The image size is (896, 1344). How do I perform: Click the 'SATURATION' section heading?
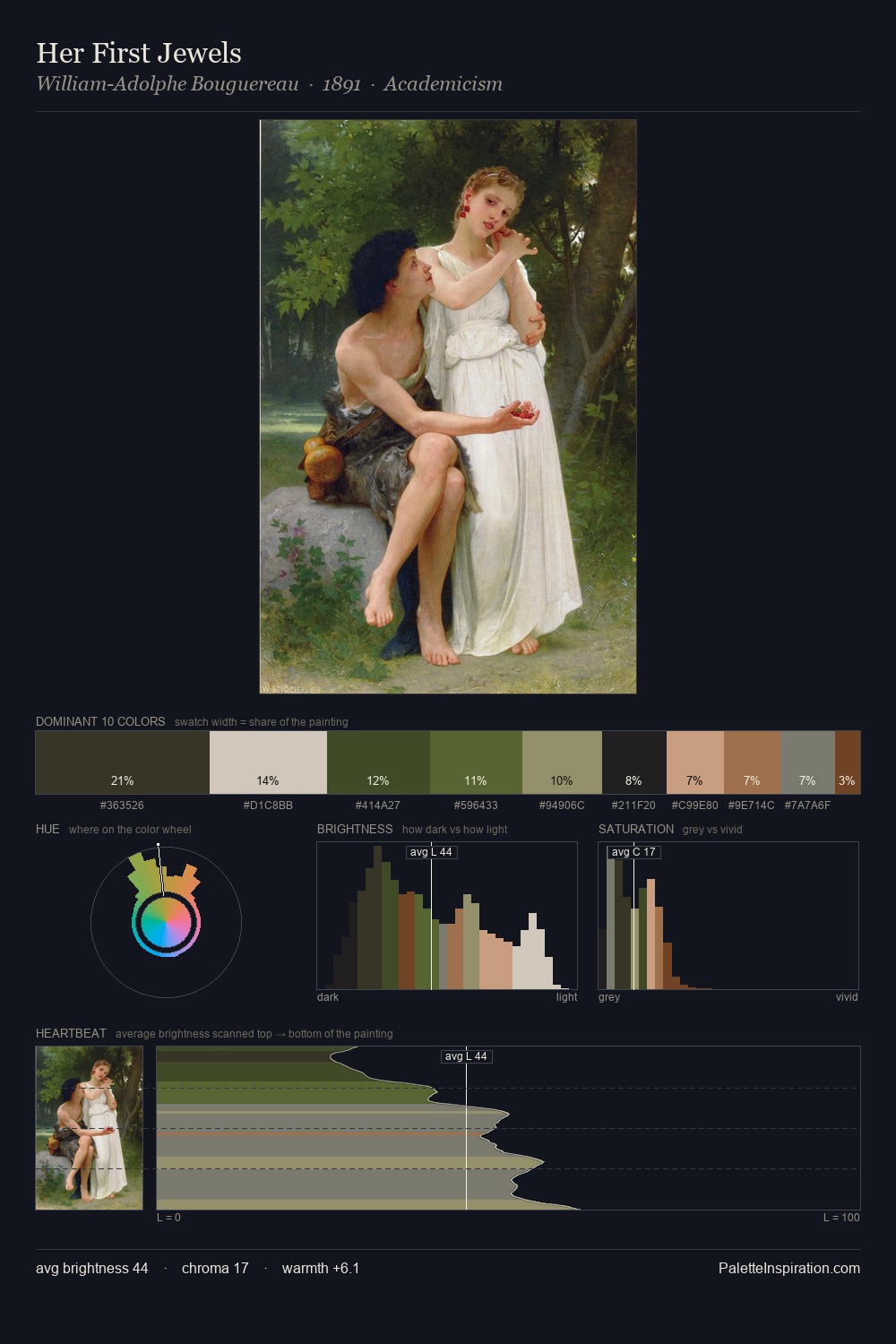click(x=636, y=829)
